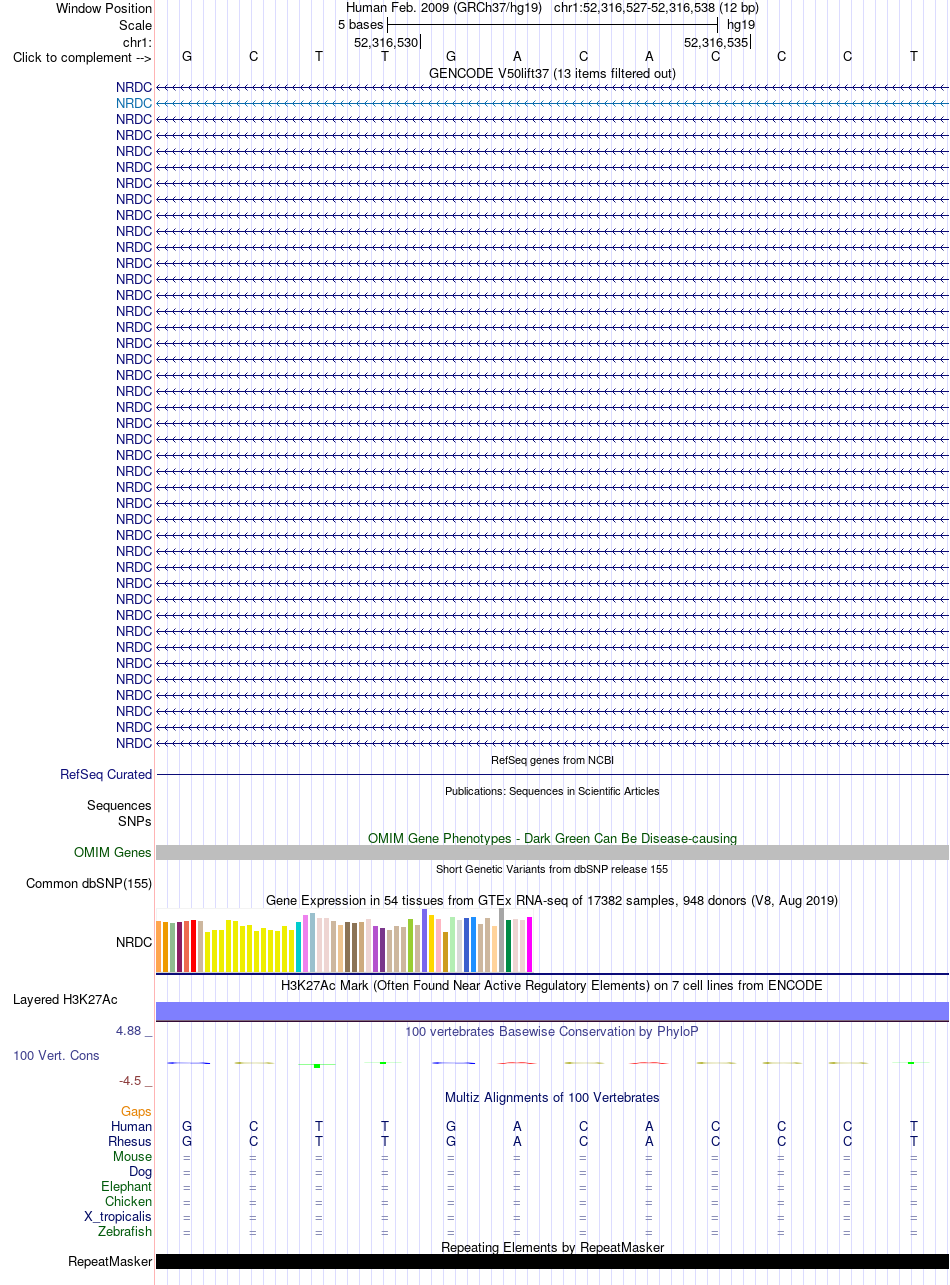Open '100 vertebrates Basewise Conservation by PhyloP' title
This screenshot has width=950, height=1285.
click(x=552, y=1031)
